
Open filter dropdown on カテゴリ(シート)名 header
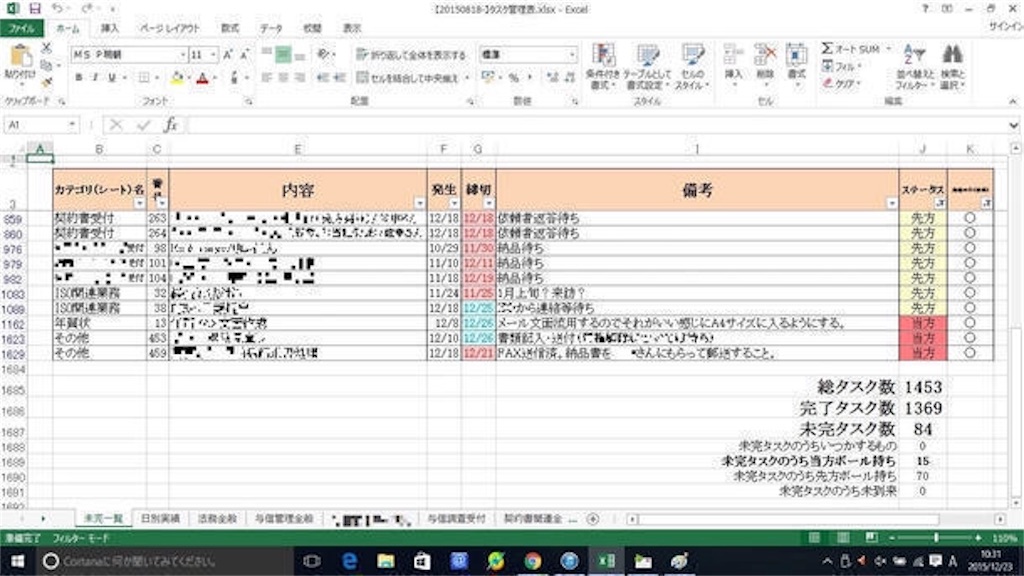tap(139, 203)
